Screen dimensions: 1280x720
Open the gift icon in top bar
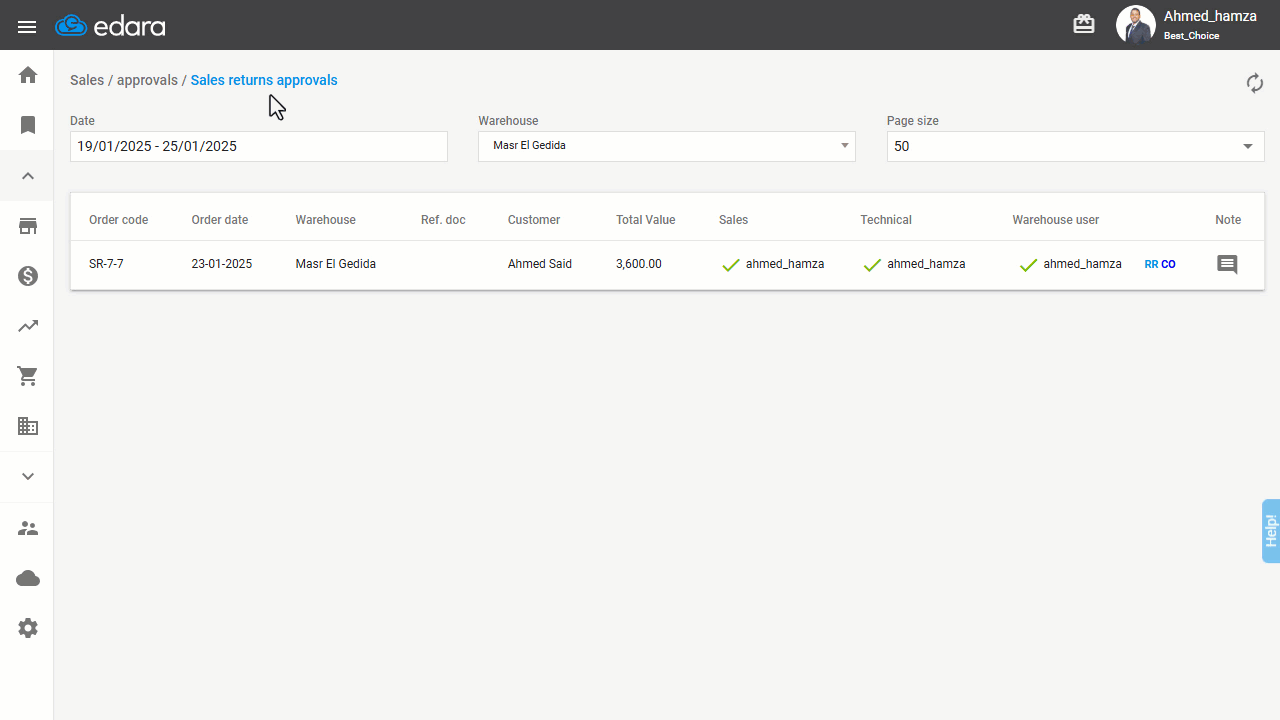point(1084,24)
